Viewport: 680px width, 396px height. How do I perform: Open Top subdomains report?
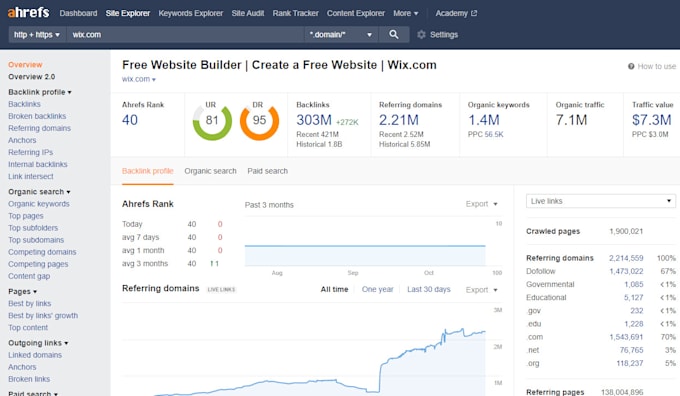click(36, 240)
